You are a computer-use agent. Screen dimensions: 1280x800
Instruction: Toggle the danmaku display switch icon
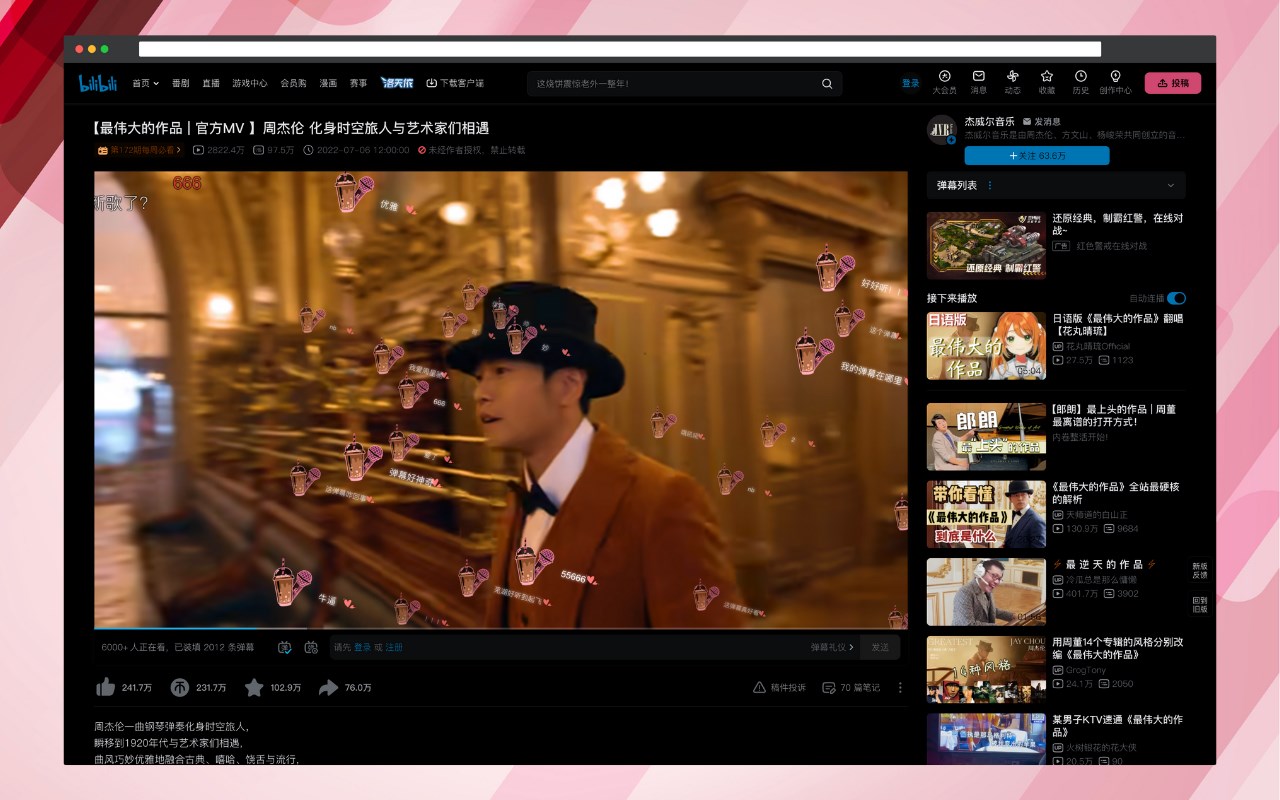(285, 647)
